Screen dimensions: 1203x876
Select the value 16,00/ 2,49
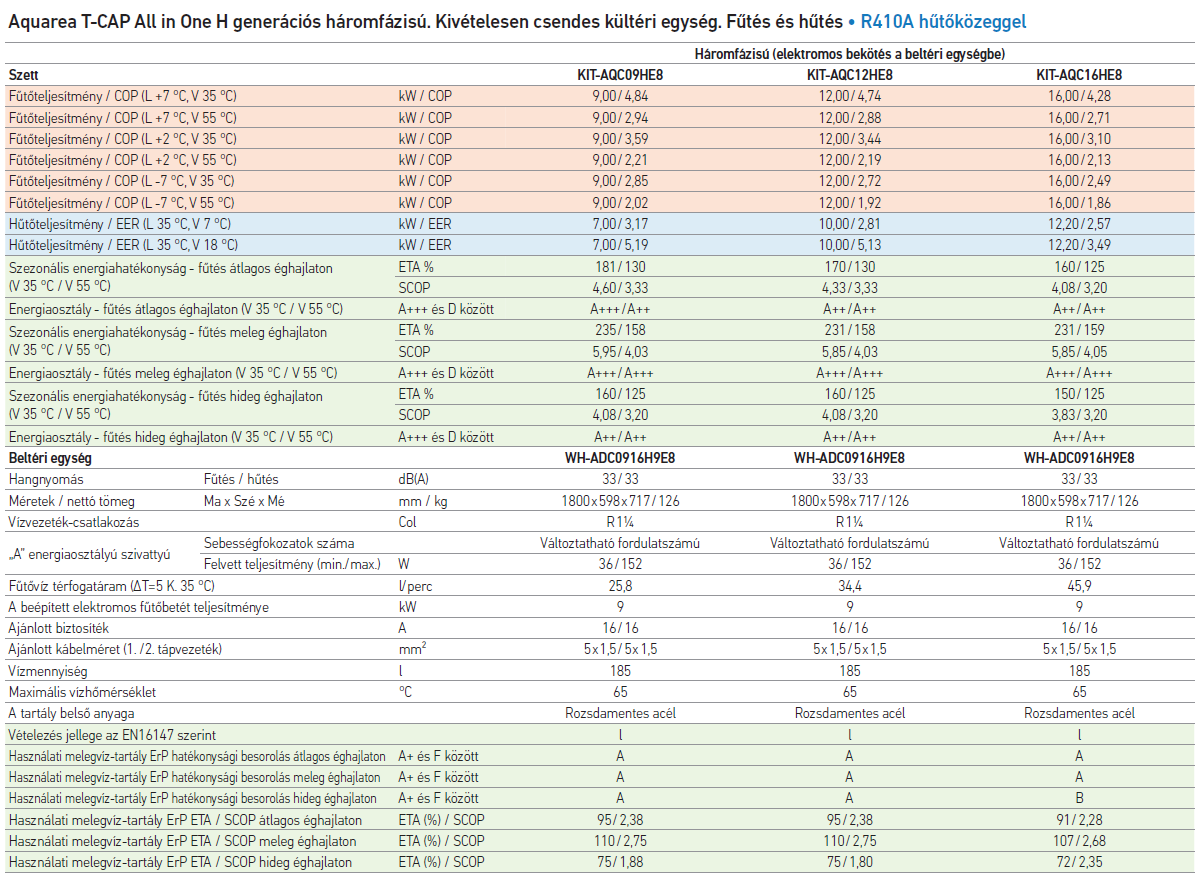coord(1079,181)
